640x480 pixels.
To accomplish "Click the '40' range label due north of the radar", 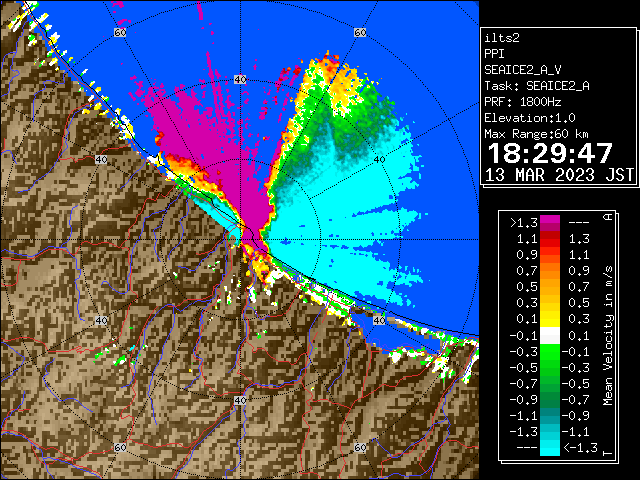I will coord(240,80).
